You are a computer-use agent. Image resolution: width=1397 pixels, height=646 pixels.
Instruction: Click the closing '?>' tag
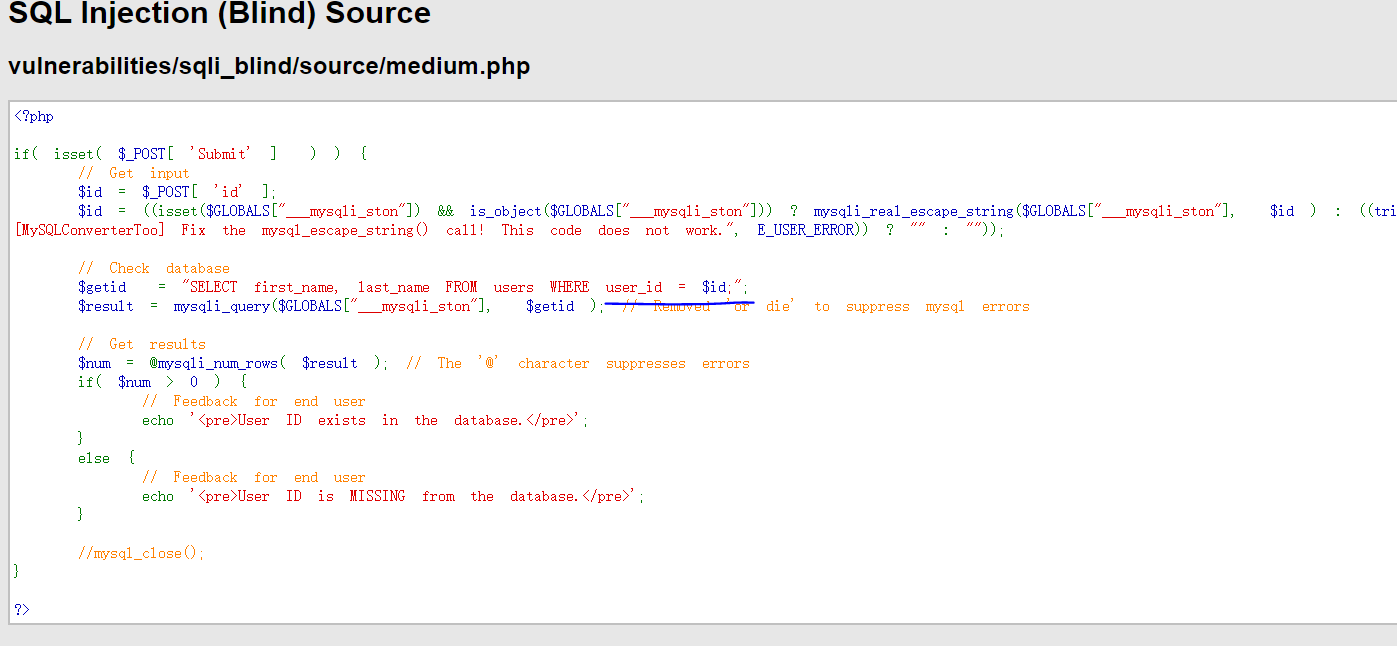pyautogui.click(x=22, y=610)
